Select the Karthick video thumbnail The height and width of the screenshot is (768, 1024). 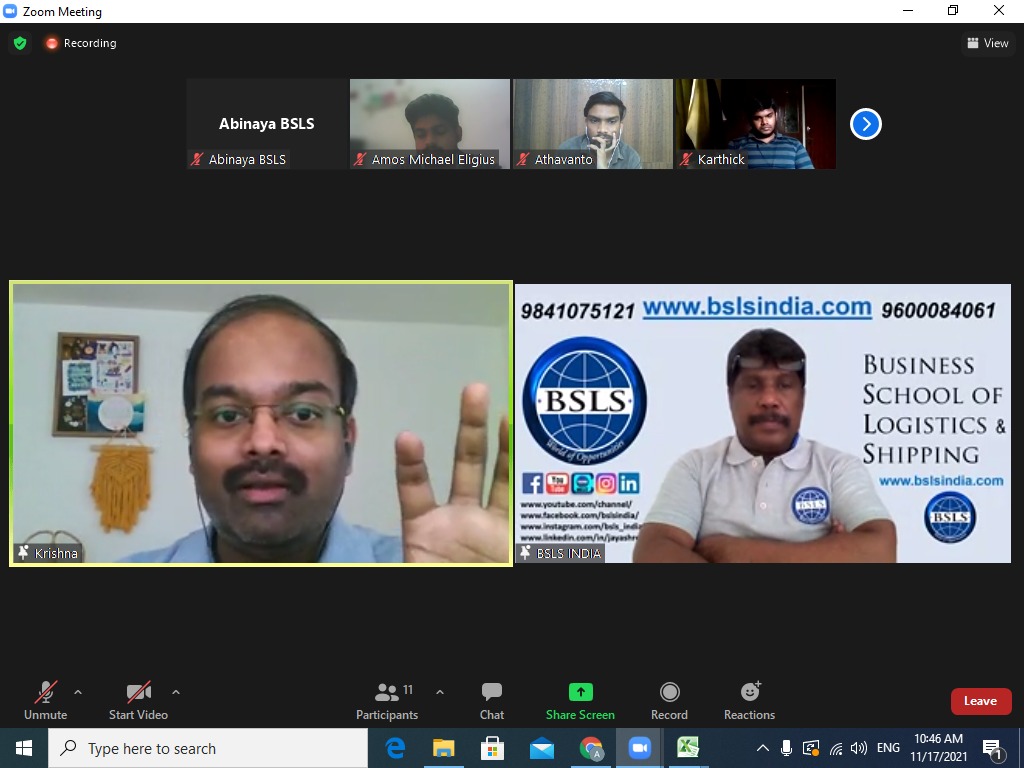pos(756,124)
